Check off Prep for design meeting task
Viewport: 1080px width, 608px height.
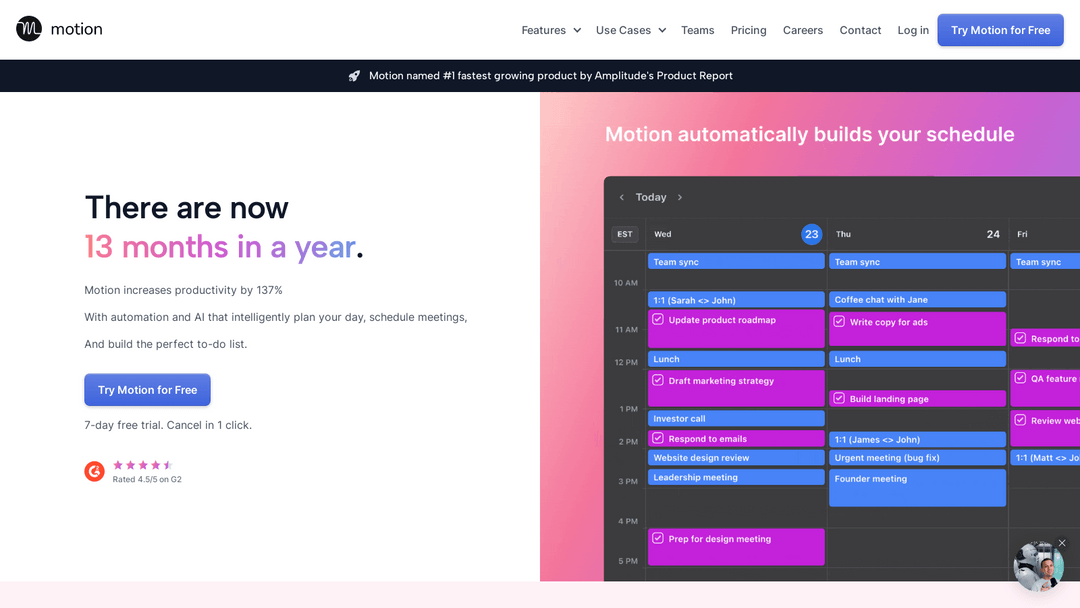(x=658, y=538)
